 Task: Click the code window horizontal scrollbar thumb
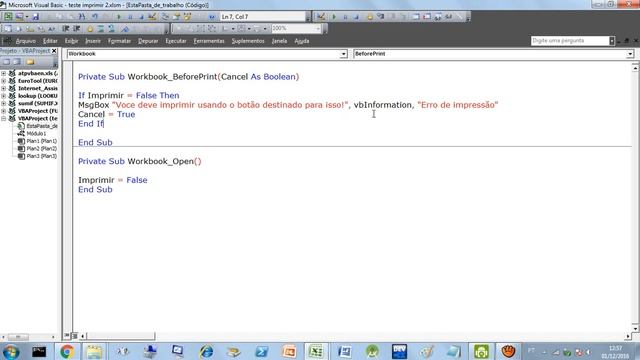[x=121, y=336]
